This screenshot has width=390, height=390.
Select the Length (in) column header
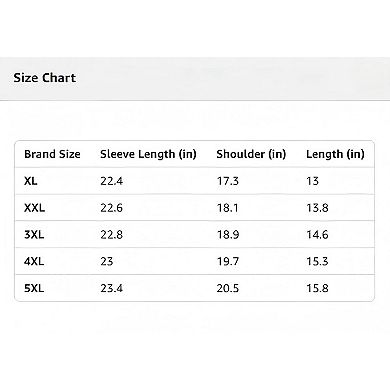point(335,154)
